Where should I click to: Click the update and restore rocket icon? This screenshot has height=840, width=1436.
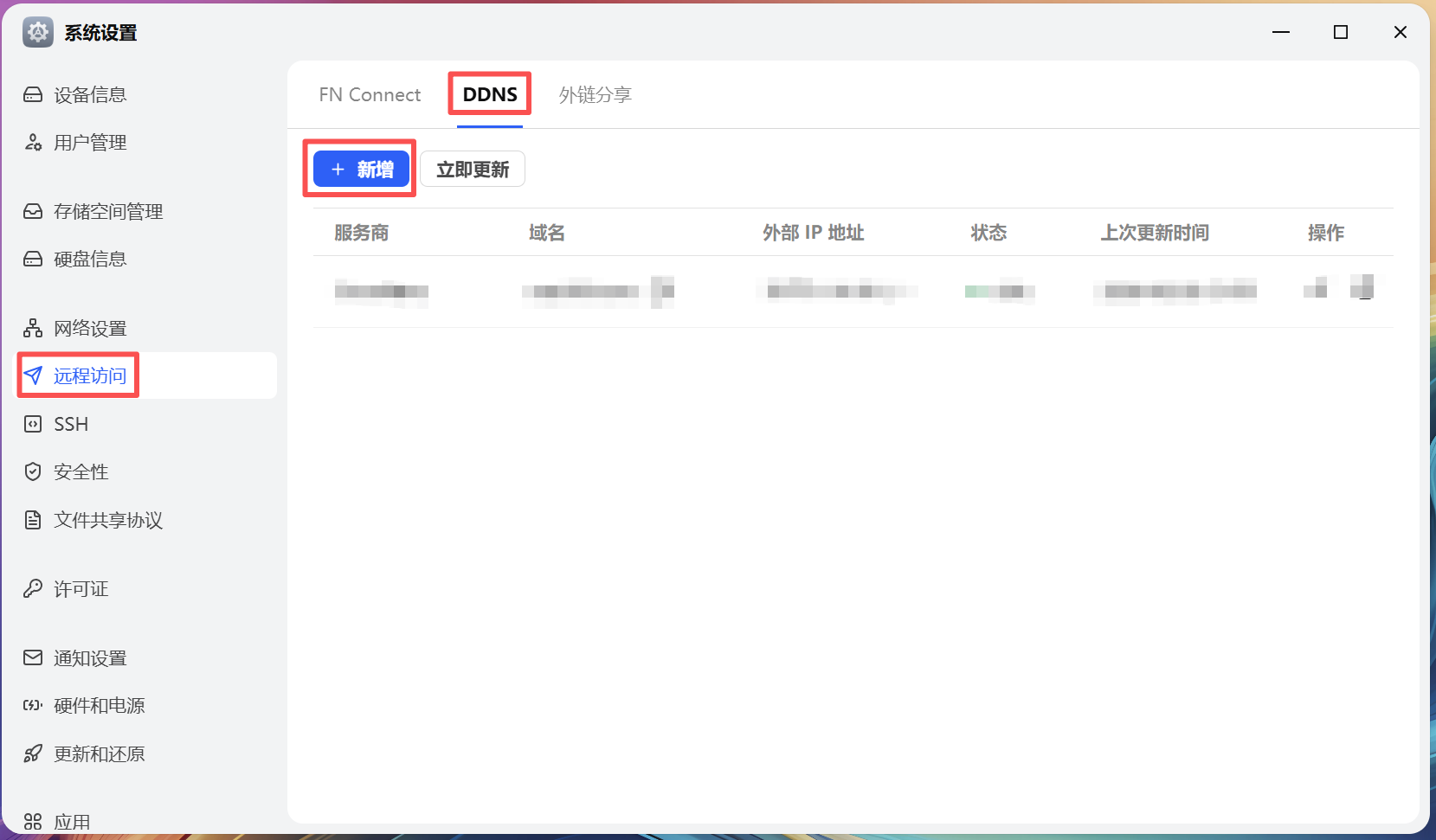pos(33,753)
